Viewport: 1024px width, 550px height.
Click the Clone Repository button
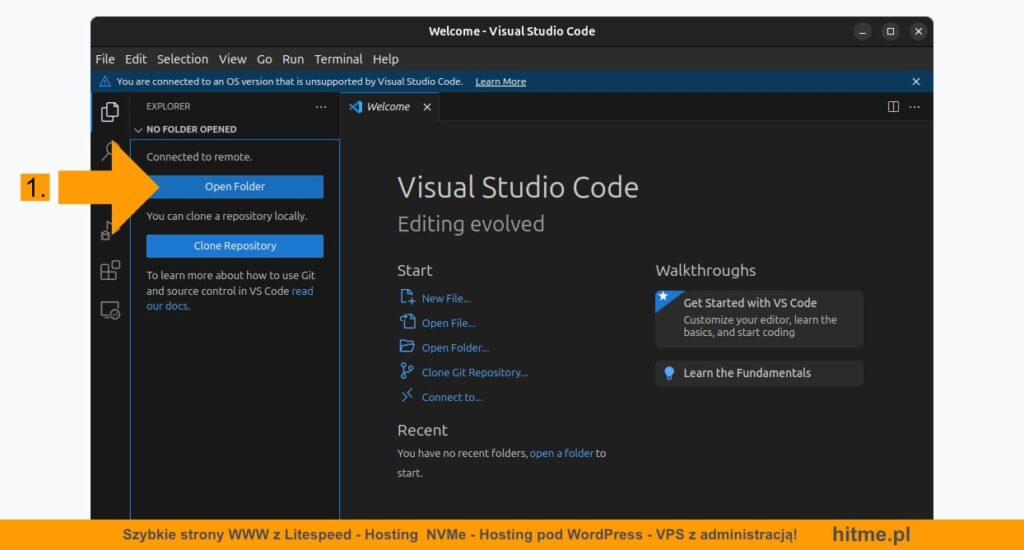click(x=234, y=246)
